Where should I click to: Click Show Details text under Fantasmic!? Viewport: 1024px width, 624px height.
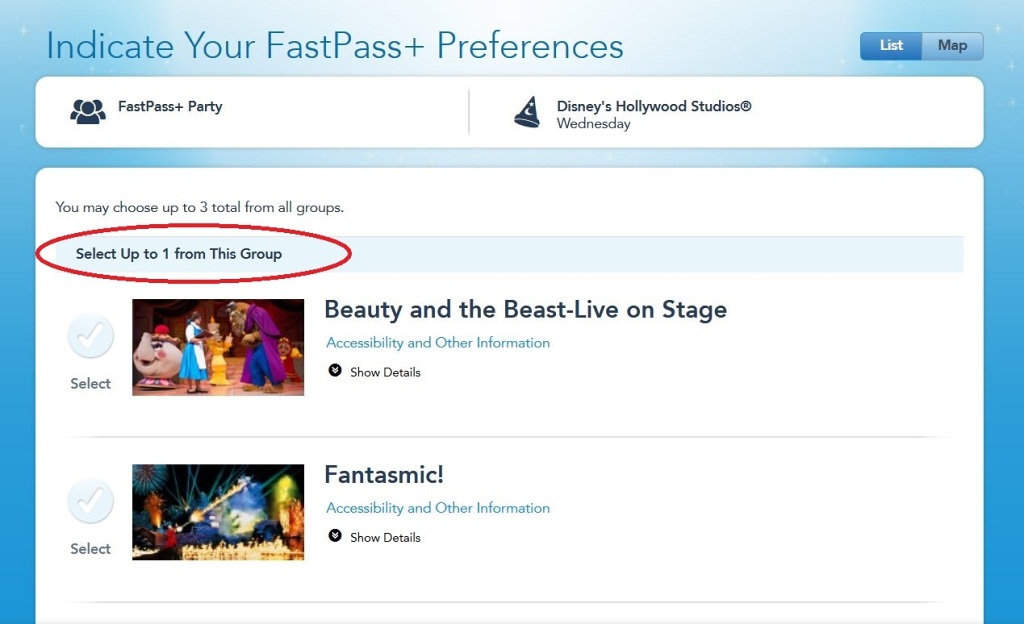point(385,537)
